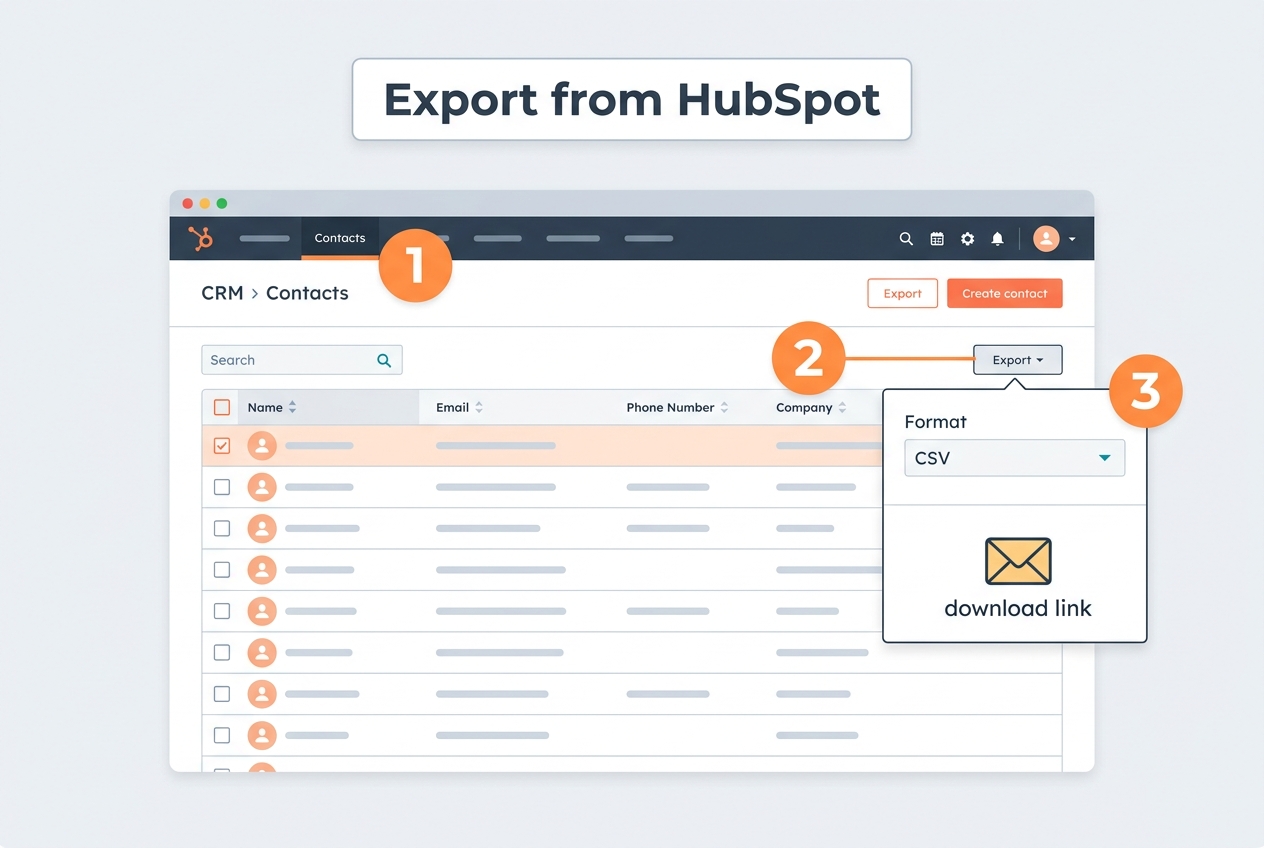1264x848 pixels.
Task: Click the envelope icon above download link
Action: (x=1018, y=561)
